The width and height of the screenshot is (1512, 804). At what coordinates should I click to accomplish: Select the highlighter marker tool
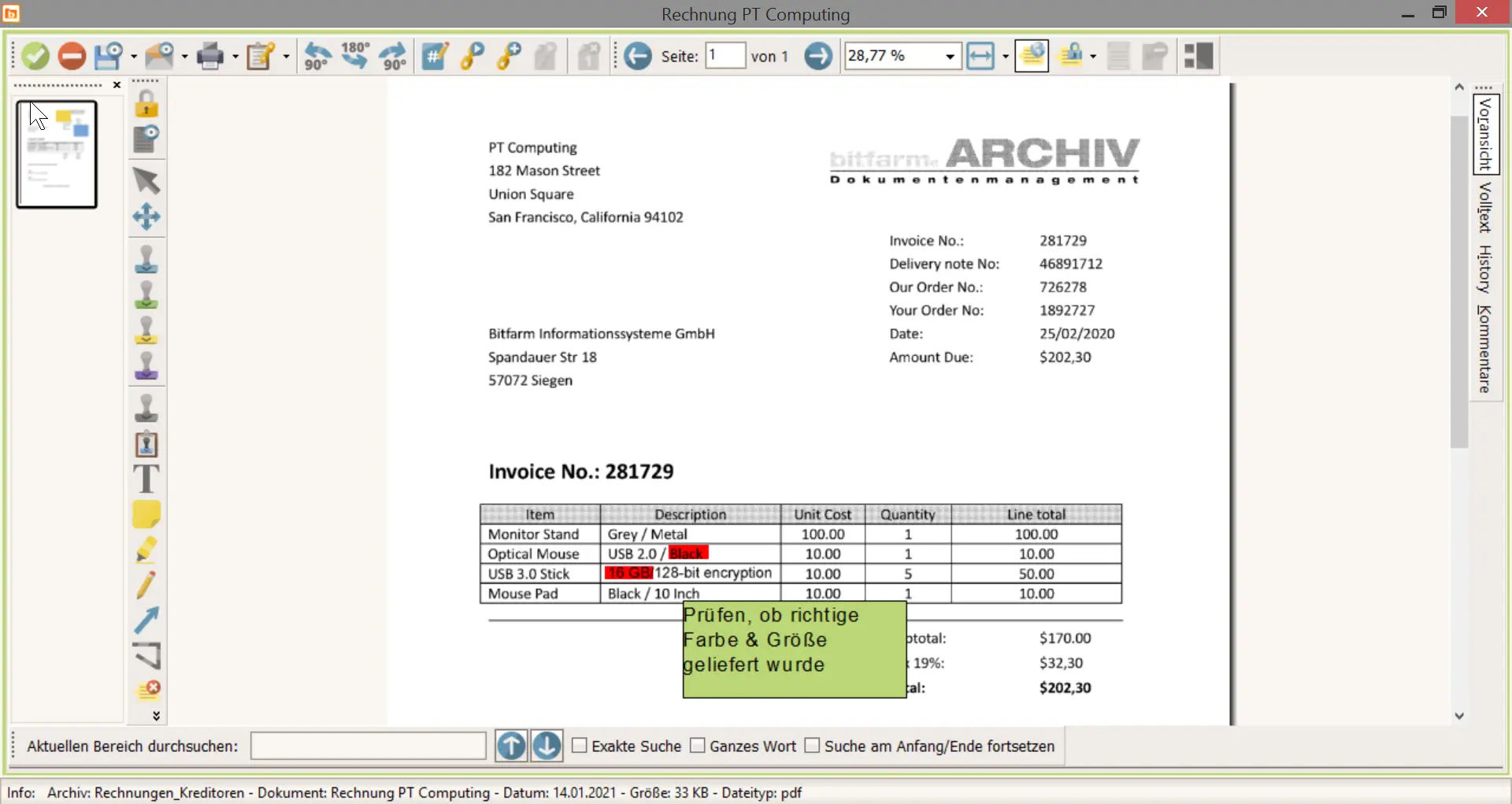point(146,550)
